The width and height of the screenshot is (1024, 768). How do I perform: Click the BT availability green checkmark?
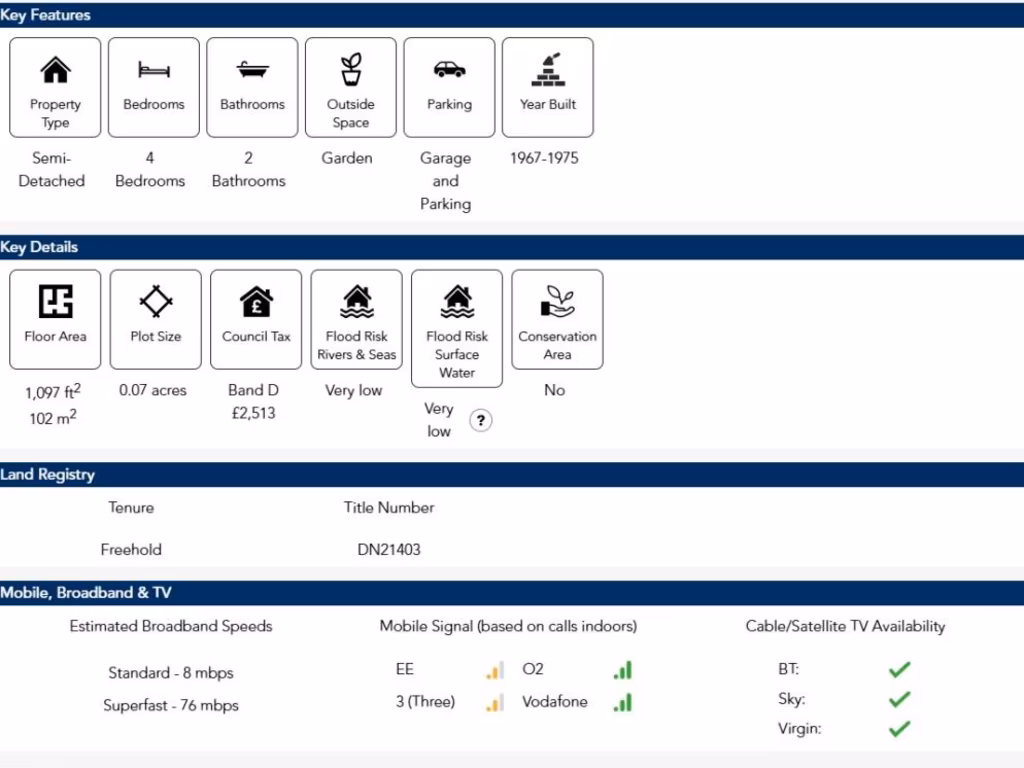tap(899, 670)
